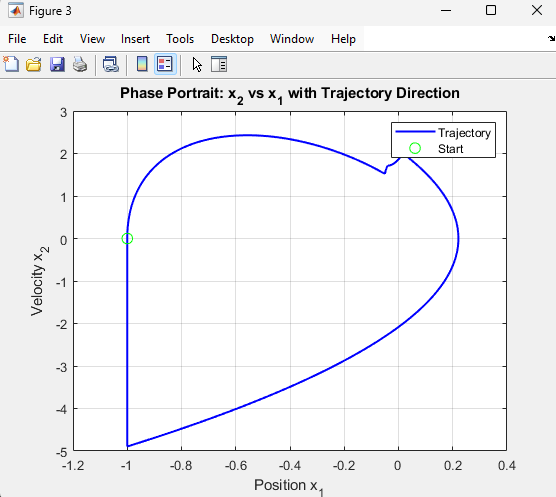Open the View menu

click(92, 39)
